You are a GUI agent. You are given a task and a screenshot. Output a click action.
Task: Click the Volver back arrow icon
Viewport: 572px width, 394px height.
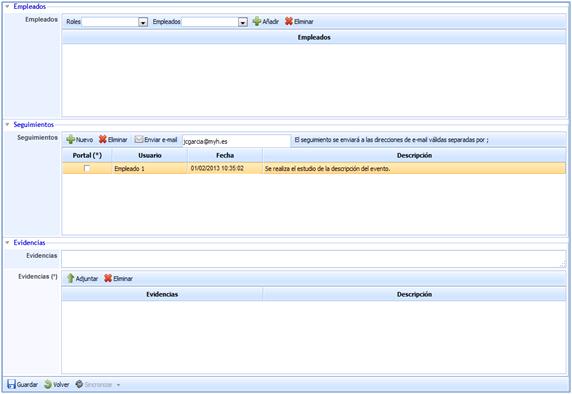tap(48, 384)
